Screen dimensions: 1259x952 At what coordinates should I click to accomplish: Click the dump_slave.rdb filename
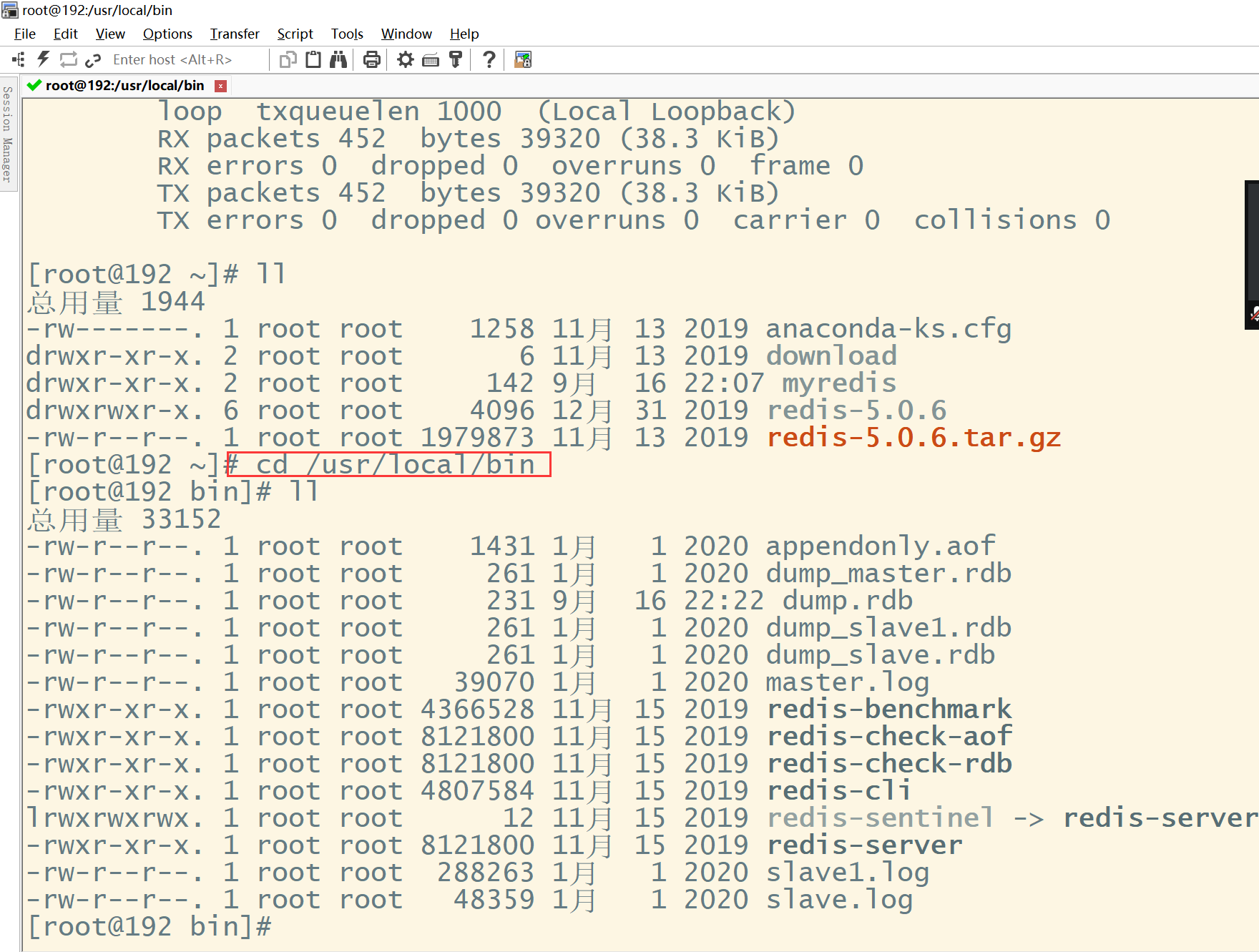click(x=881, y=654)
